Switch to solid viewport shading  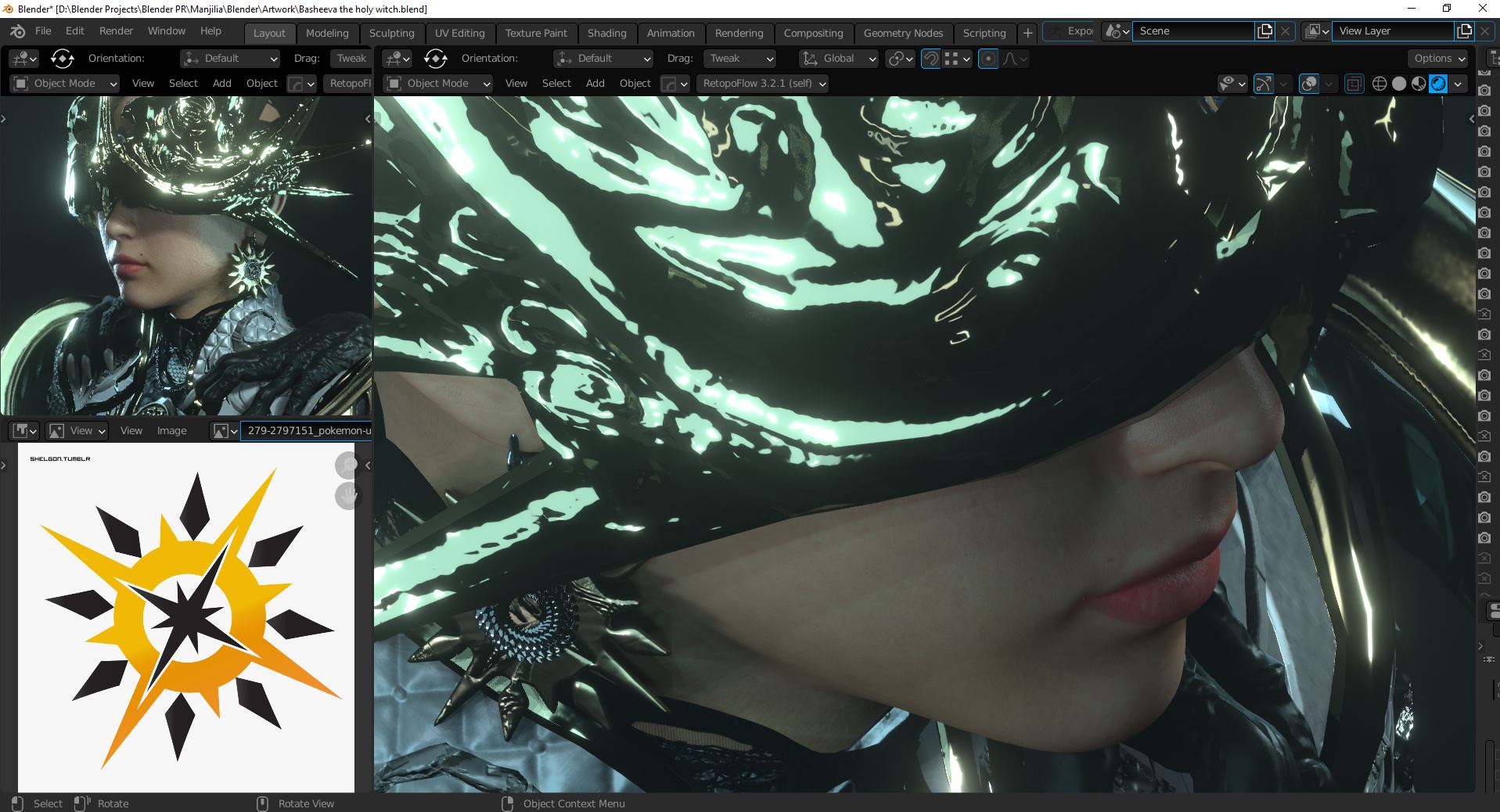pyautogui.click(x=1399, y=84)
